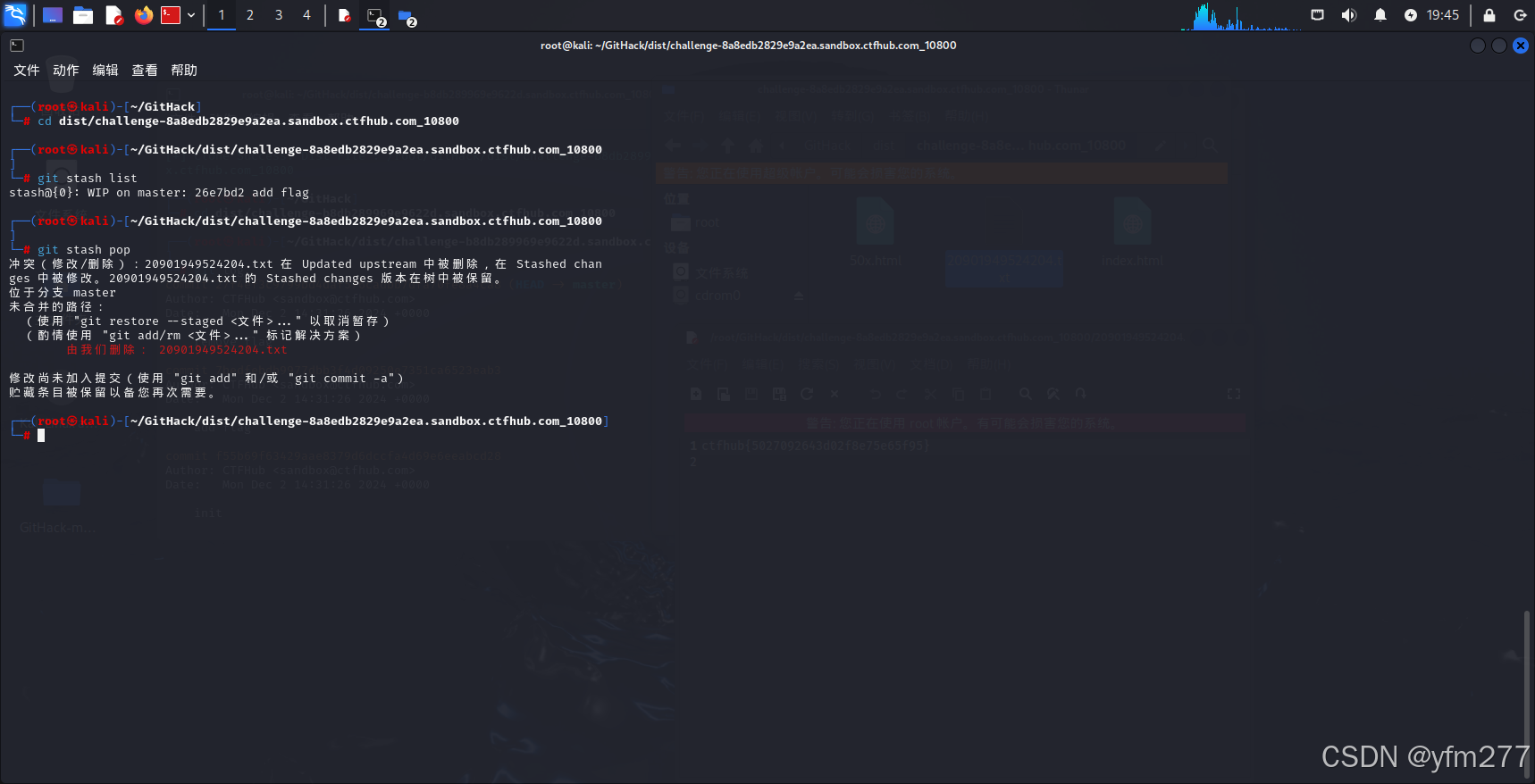Open the grouped terminal windows taskbar button
The image size is (1535, 784).
click(x=375, y=16)
